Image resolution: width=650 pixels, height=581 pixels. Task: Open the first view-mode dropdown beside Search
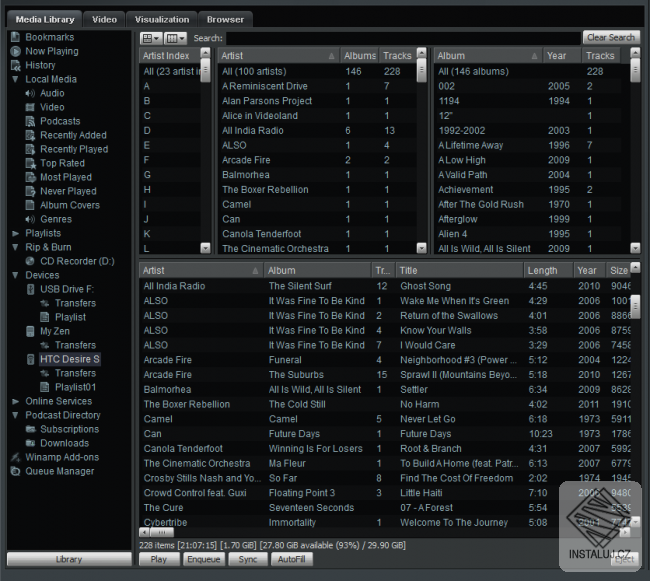point(151,38)
